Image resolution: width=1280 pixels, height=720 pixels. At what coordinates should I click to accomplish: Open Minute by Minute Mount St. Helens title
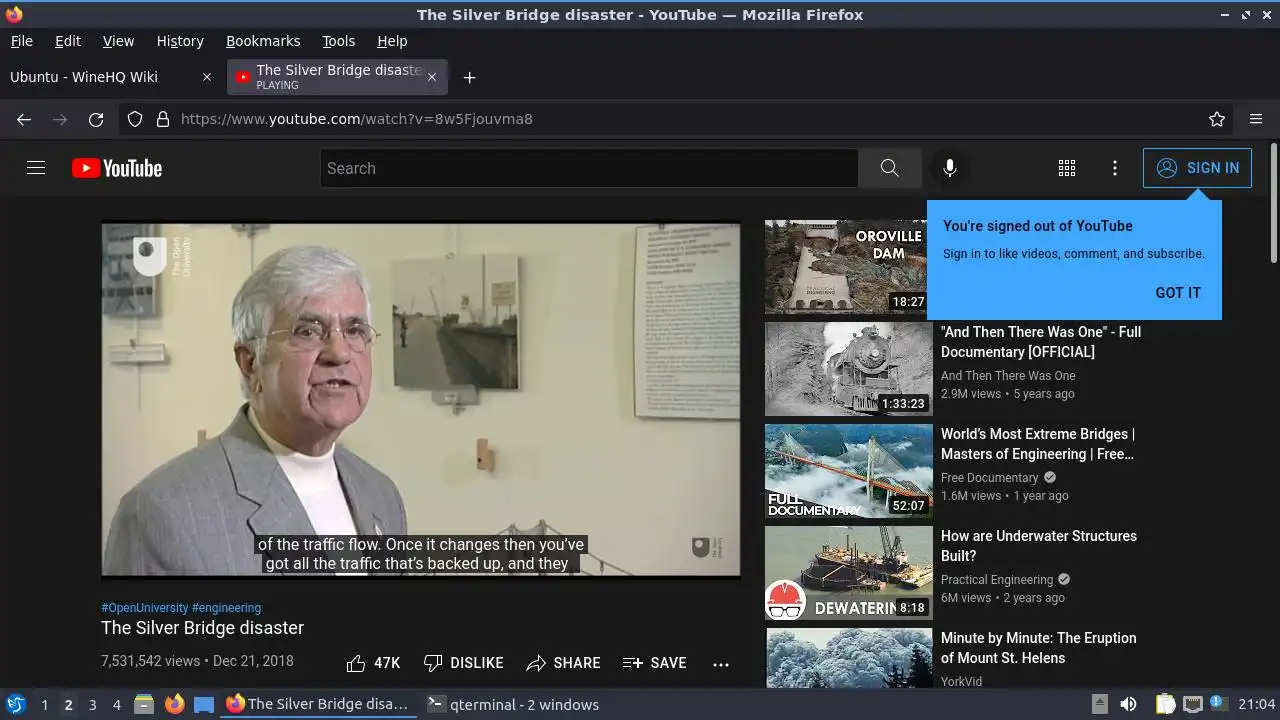pyautogui.click(x=1039, y=648)
